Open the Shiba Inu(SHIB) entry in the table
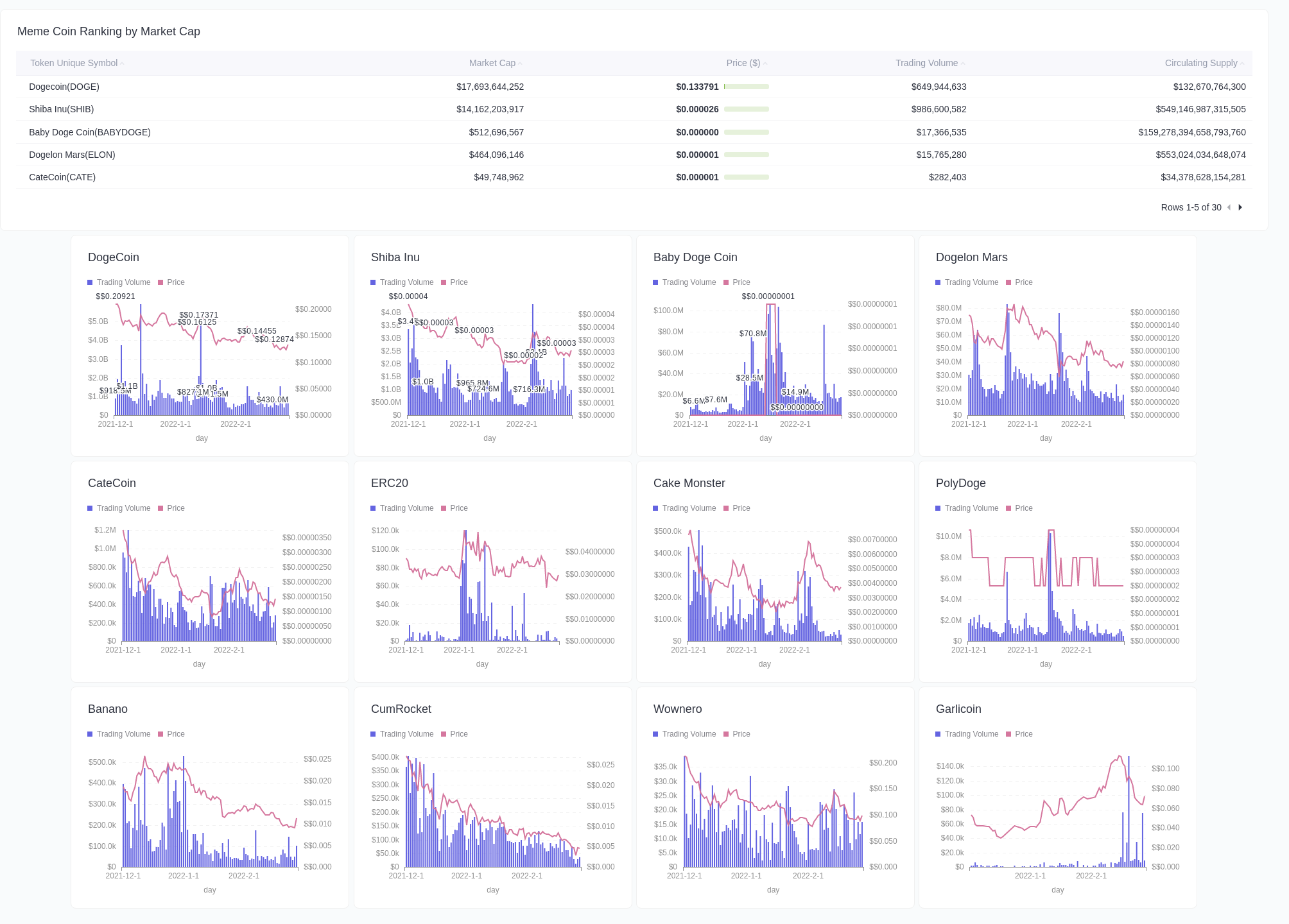Screen dimensions: 1289x924 point(61,109)
